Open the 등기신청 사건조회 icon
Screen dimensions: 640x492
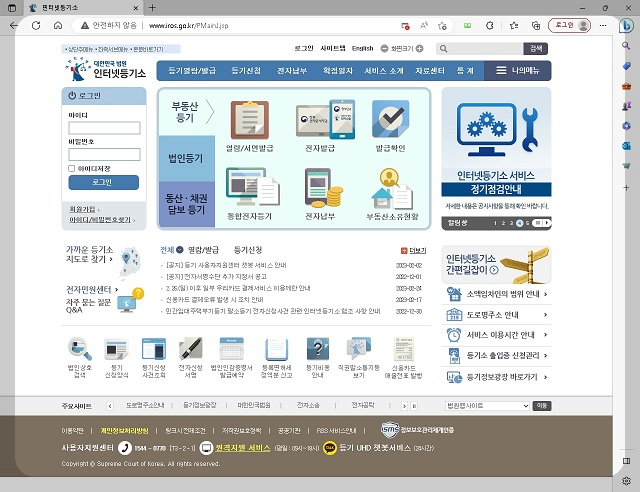(x=153, y=349)
